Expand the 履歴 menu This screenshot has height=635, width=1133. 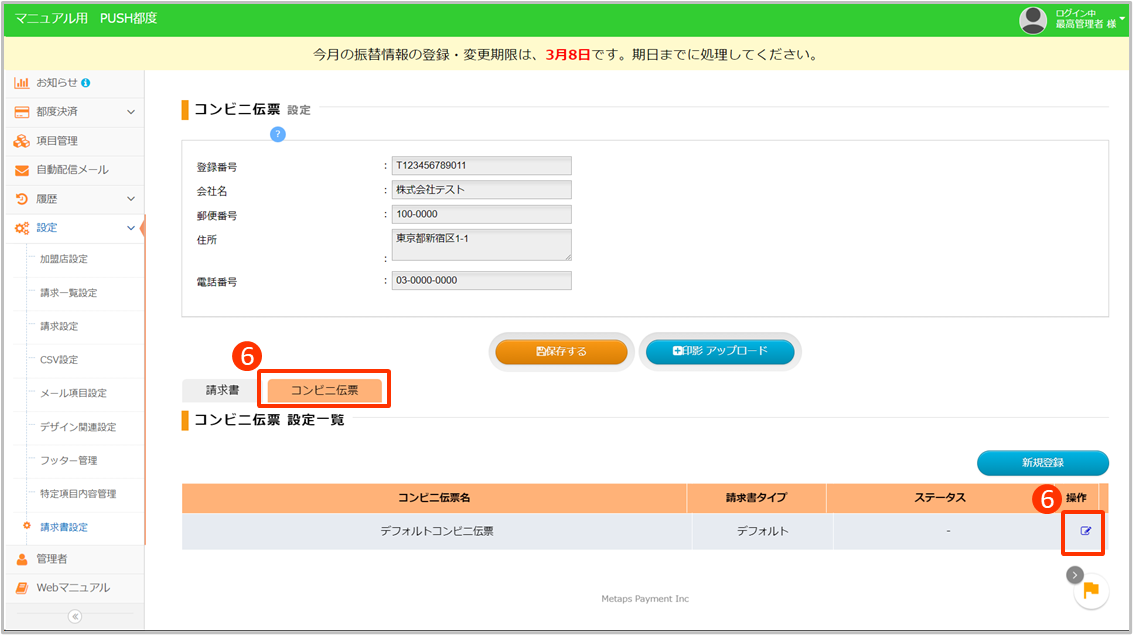click(x=74, y=199)
